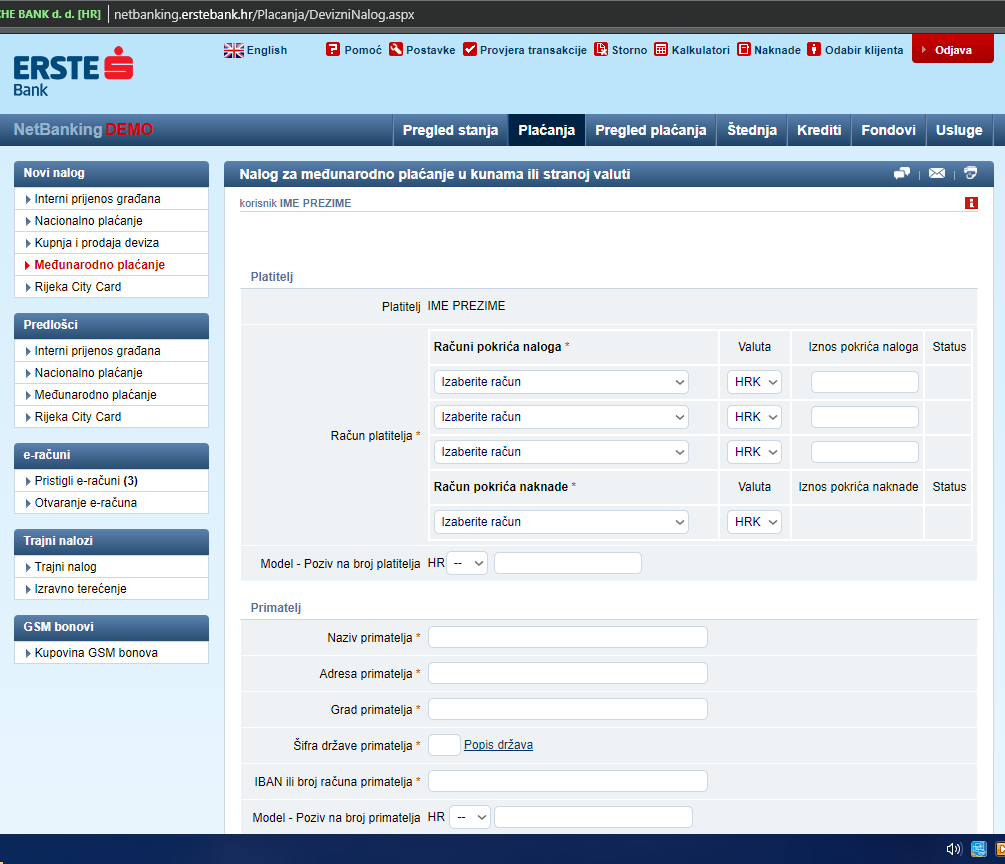Open the Kalkulatori calculator icon

pos(661,50)
